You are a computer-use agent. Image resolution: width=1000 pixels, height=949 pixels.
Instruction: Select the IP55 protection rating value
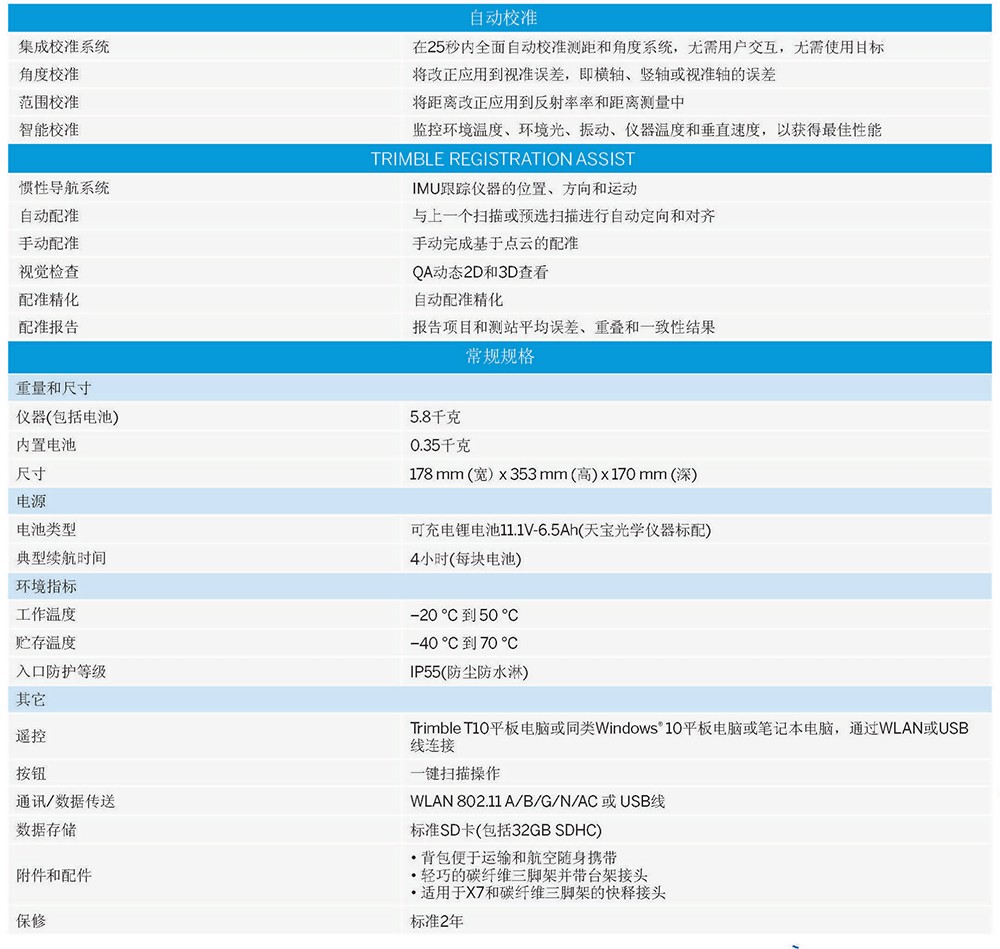(469, 672)
